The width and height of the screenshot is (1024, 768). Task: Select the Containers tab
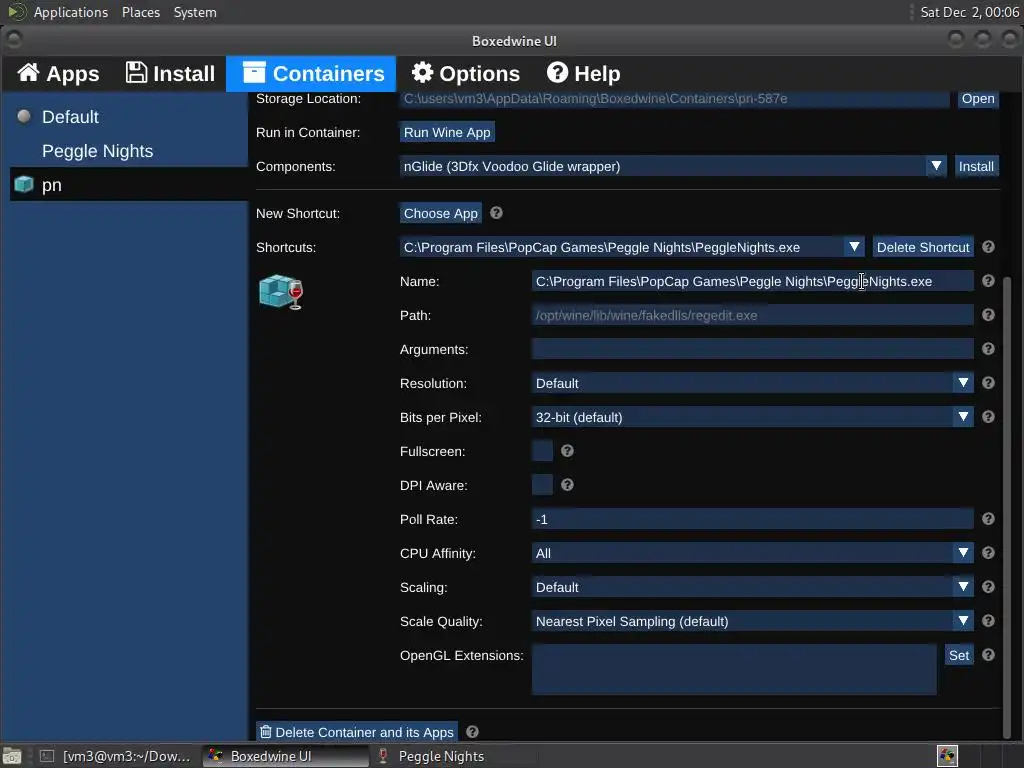(x=312, y=73)
